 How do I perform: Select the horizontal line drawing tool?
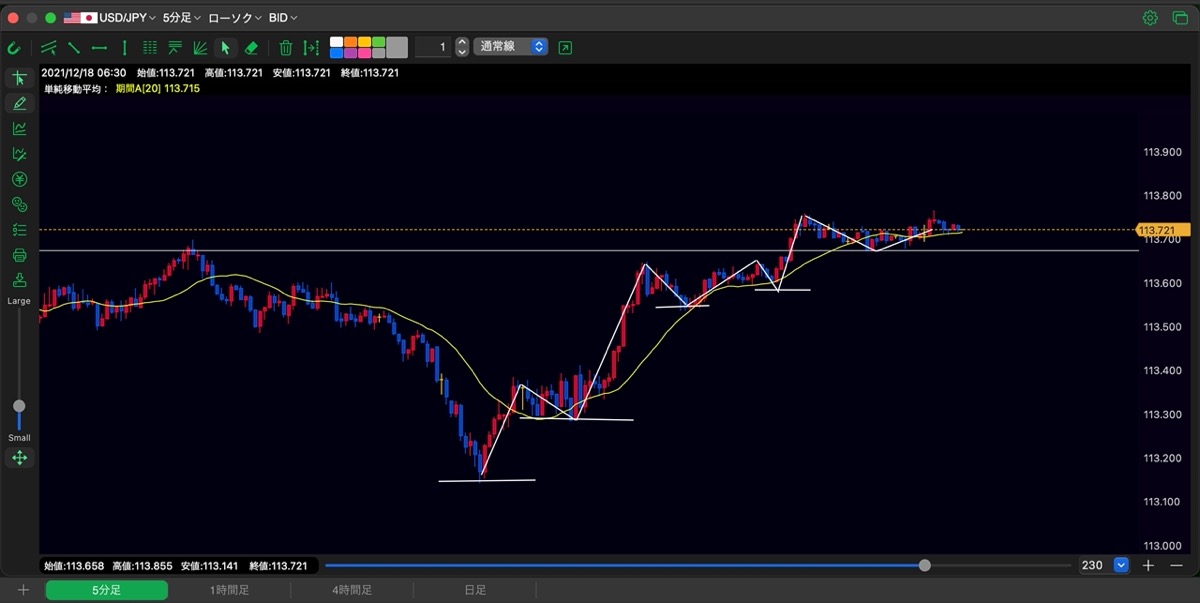(99, 47)
